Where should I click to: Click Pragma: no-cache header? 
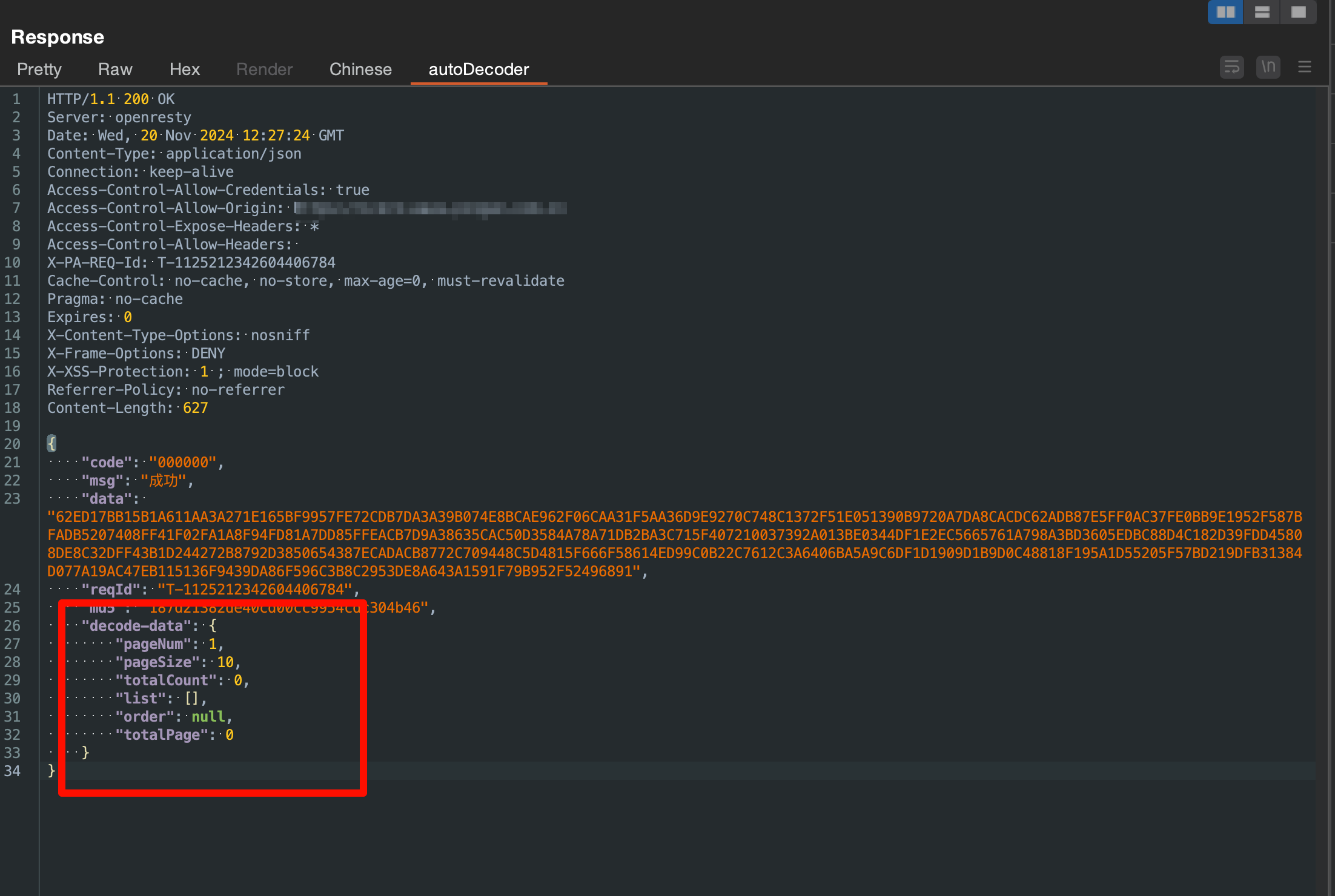(x=115, y=298)
